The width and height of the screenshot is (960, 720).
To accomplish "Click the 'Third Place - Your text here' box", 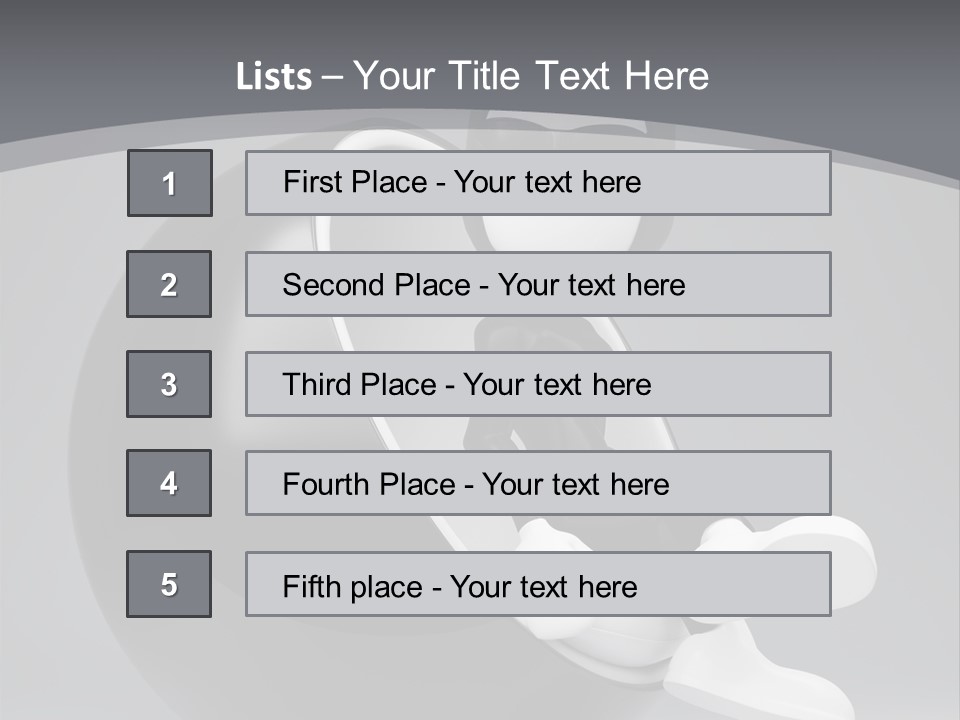I will (x=538, y=384).
